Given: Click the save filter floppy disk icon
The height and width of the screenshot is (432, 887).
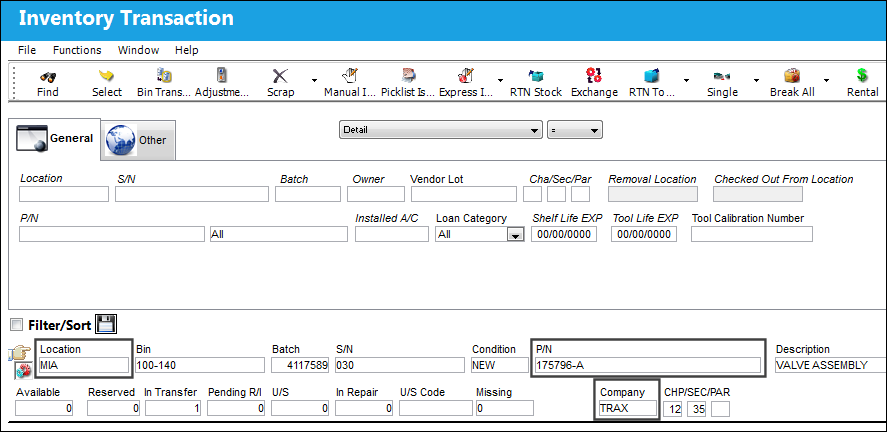Looking at the screenshot, I should coord(105,324).
